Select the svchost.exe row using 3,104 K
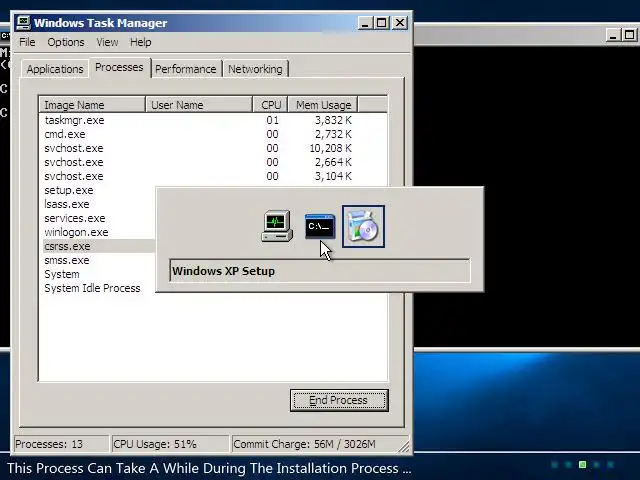 click(x=212, y=176)
